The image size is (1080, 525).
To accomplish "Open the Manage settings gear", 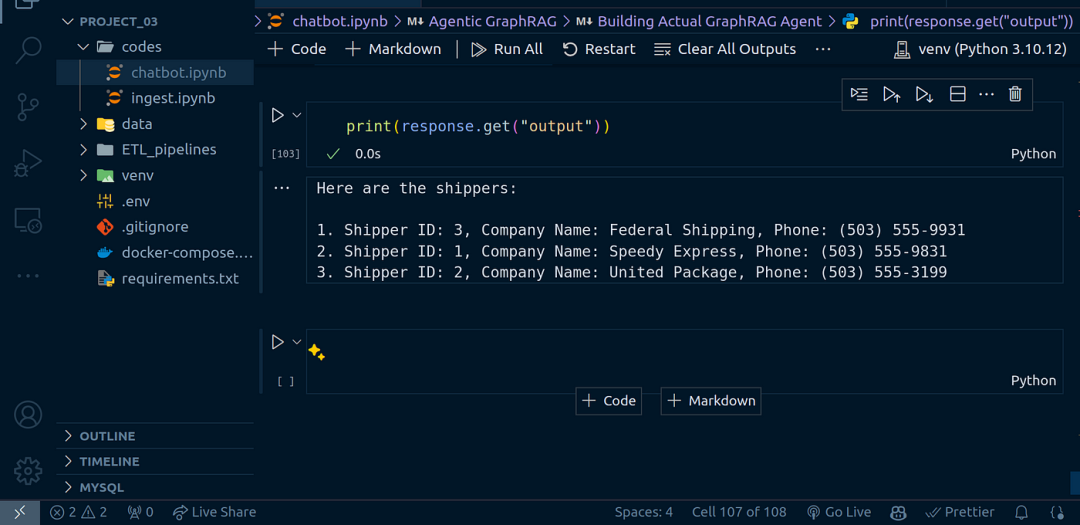I will click(x=28, y=470).
